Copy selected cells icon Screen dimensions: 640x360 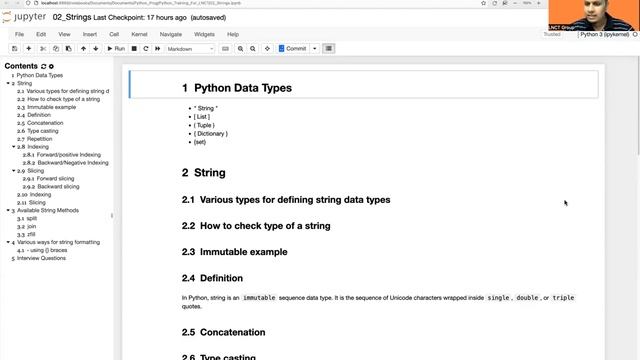coord(56,49)
